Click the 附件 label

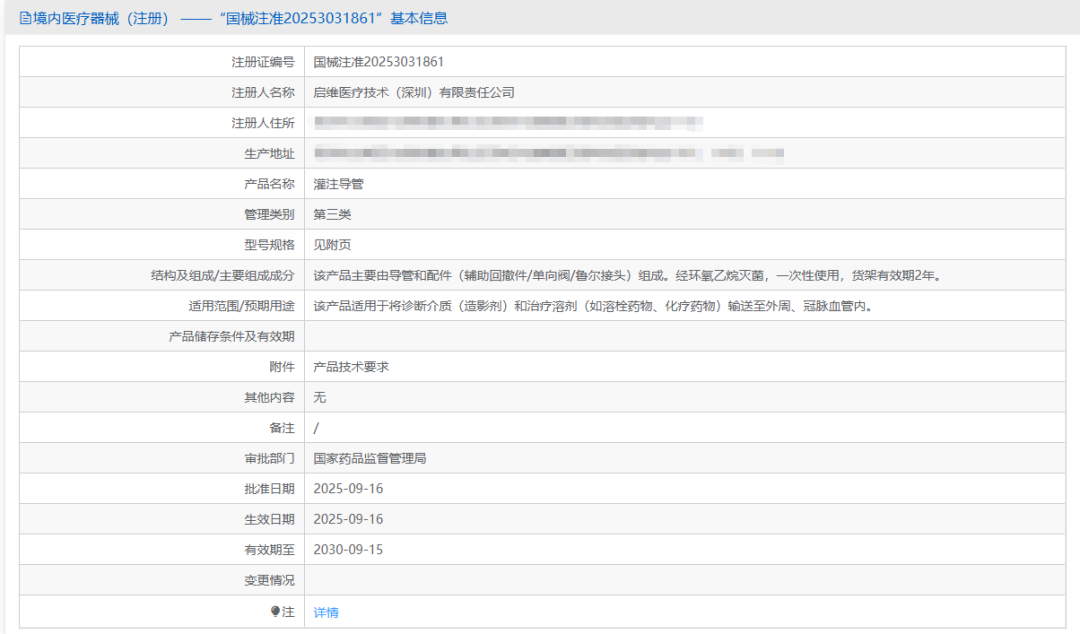282,367
